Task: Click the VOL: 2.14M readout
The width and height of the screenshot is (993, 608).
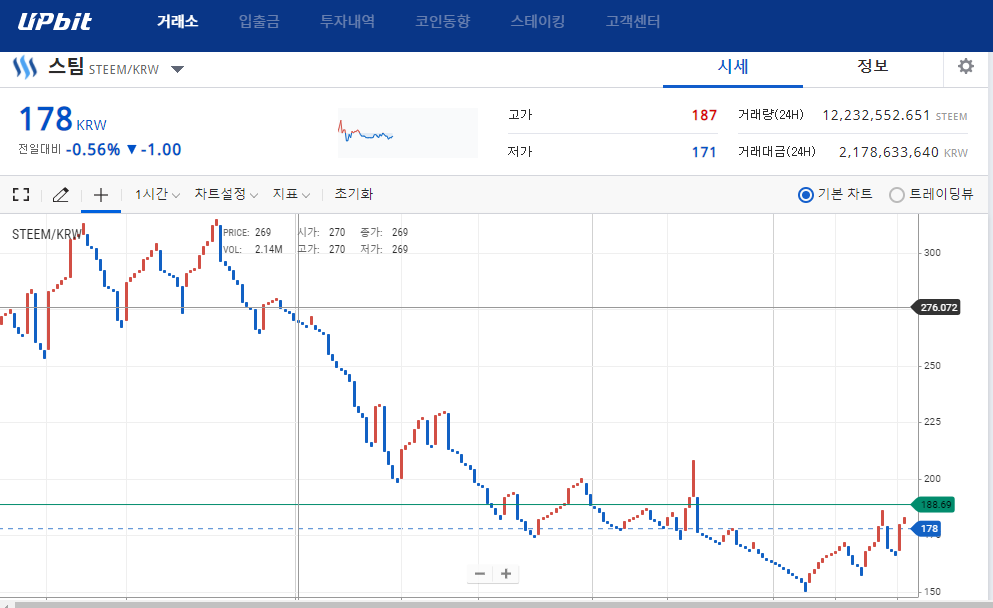Action: (253, 250)
